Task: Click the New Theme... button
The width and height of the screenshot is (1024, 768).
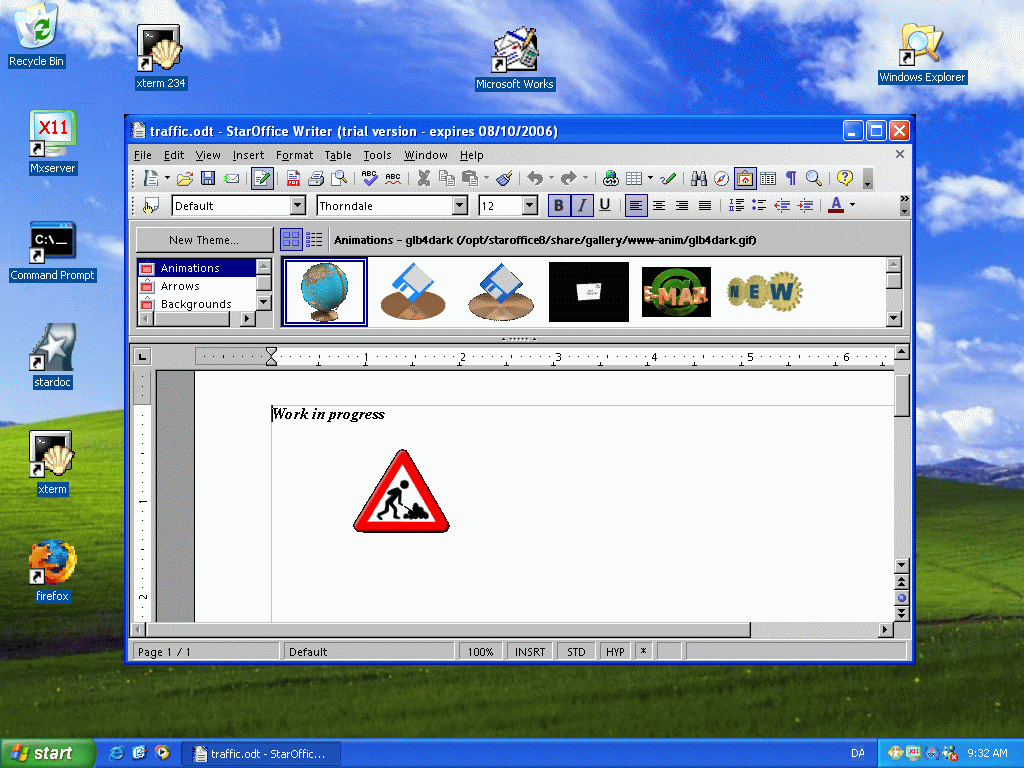Action: click(x=204, y=240)
